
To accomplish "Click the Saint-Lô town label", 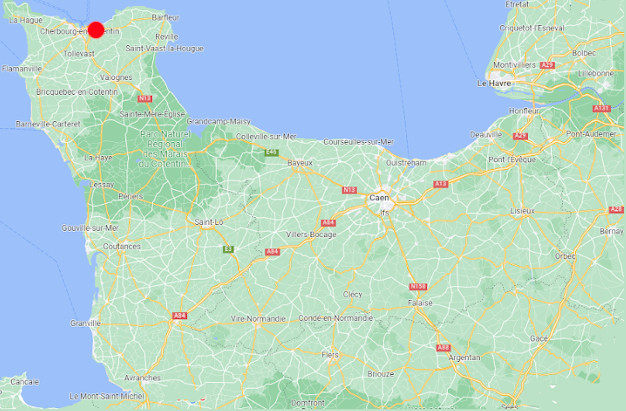I will tap(209, 222).
